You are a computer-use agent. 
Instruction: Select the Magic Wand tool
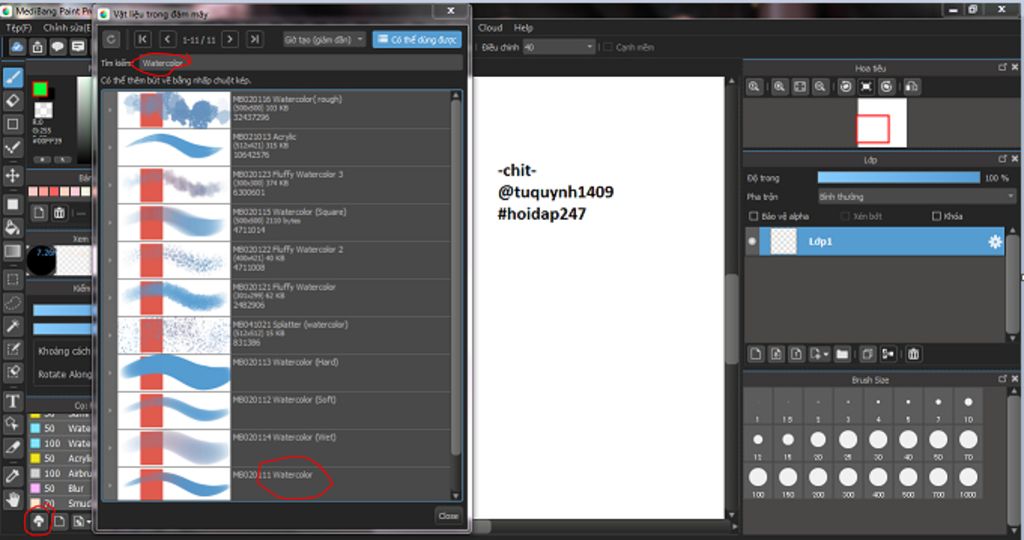(x=13, y=326)
